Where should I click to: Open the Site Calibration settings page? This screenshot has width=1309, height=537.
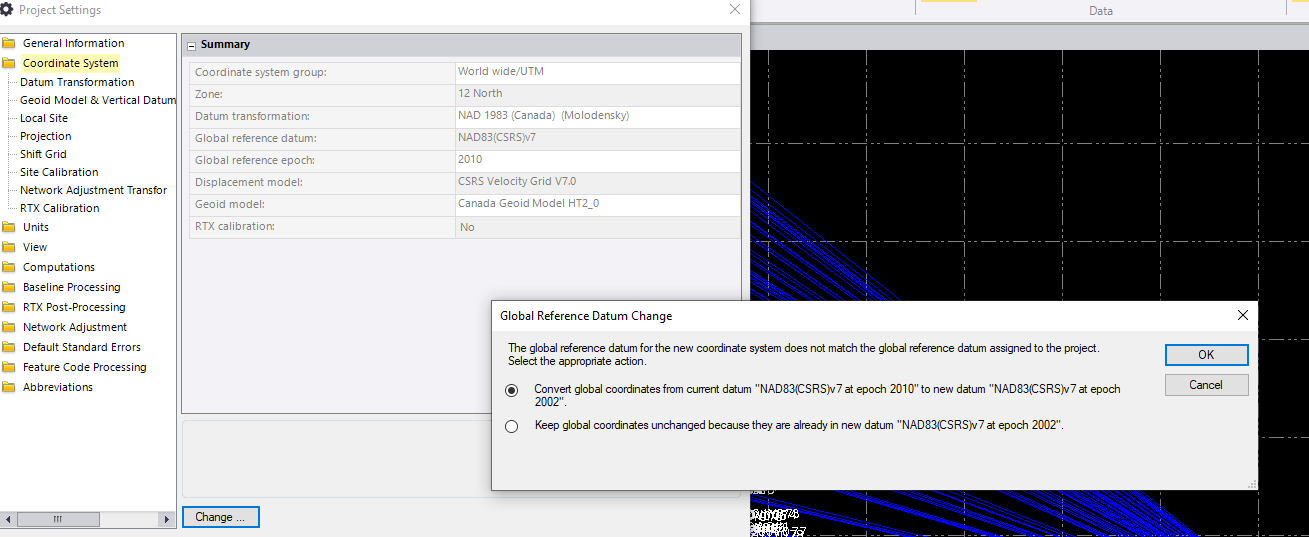[59, 172]
